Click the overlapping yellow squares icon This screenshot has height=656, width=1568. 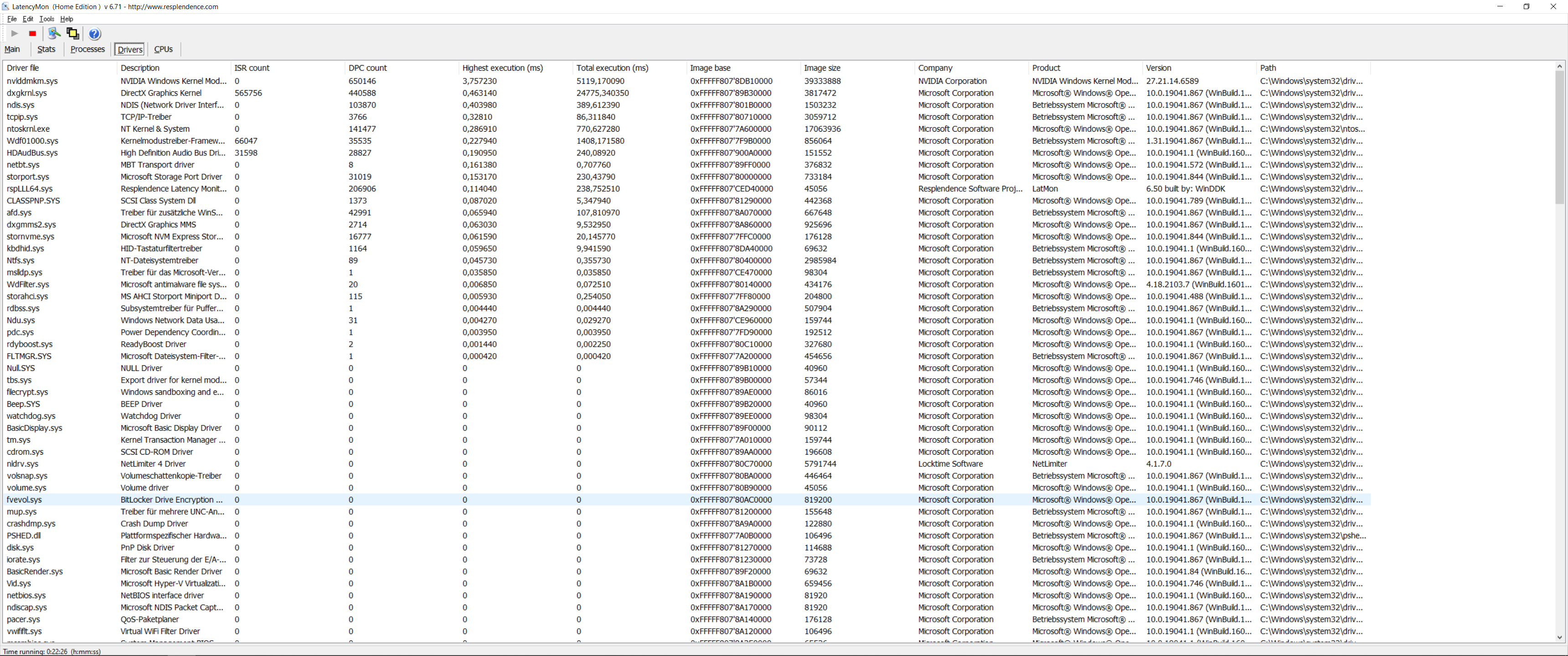point(73,33)
